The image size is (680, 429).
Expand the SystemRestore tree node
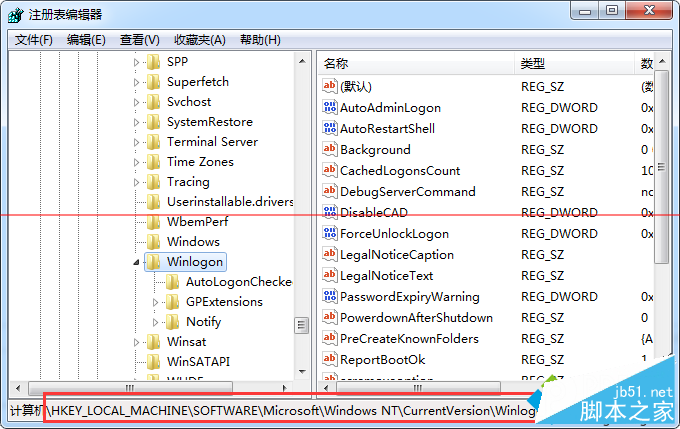coord(137,122)
